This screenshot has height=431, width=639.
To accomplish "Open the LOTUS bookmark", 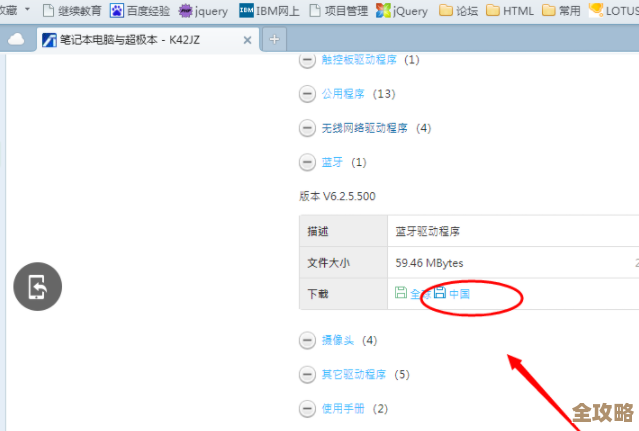I will coord(614,11).
